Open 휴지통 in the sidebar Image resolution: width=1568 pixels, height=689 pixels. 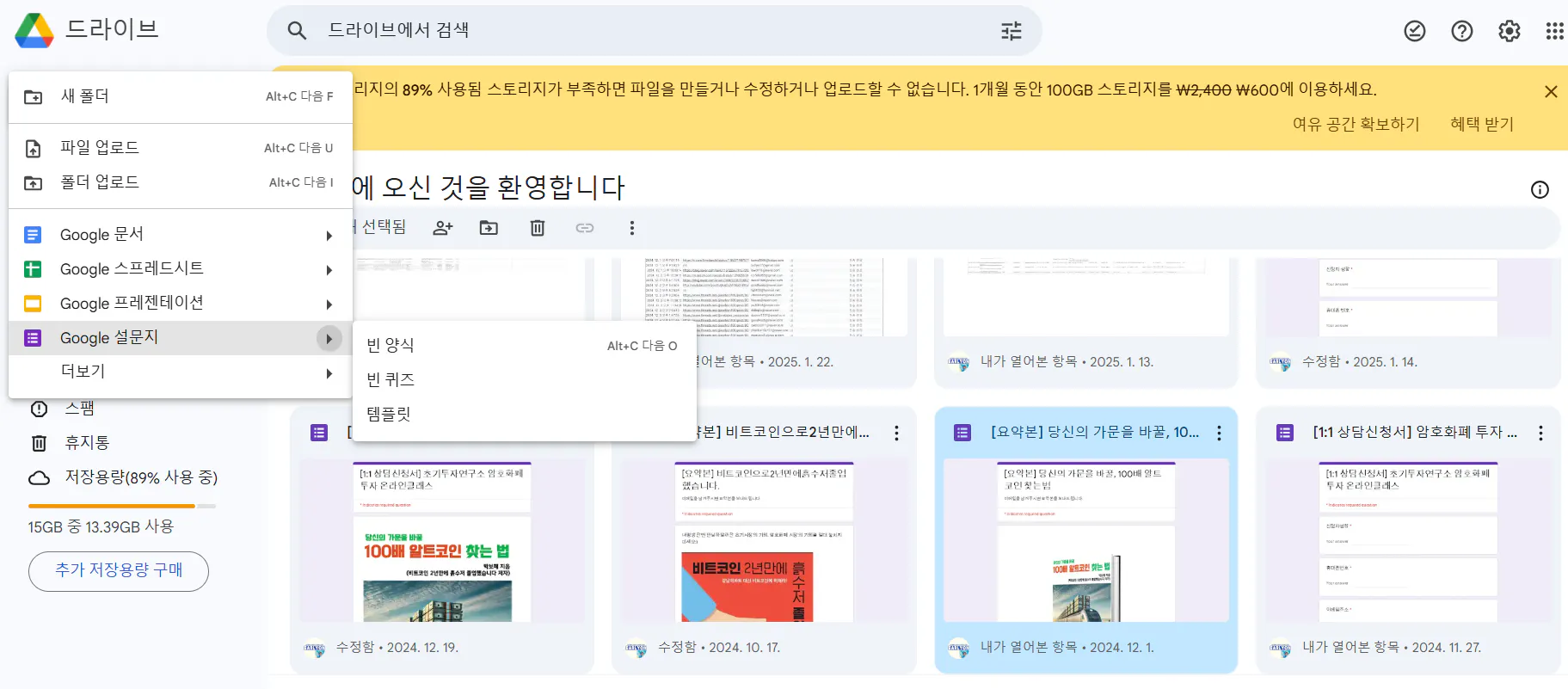[x=87, y=443]
